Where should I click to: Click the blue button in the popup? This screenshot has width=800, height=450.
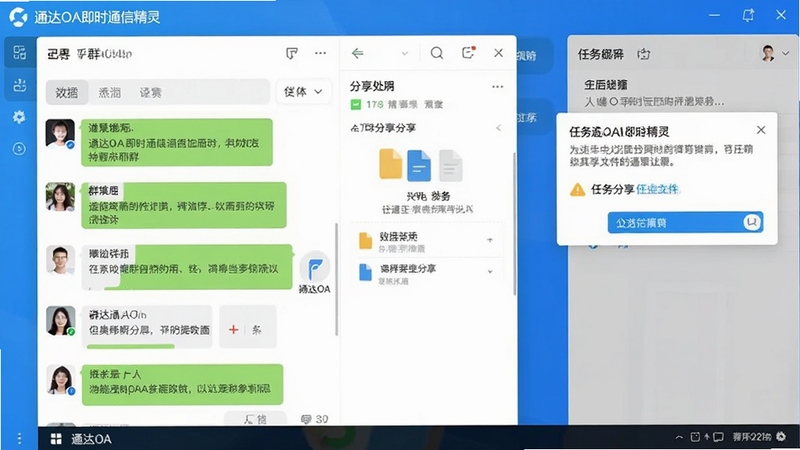point(685,222)
